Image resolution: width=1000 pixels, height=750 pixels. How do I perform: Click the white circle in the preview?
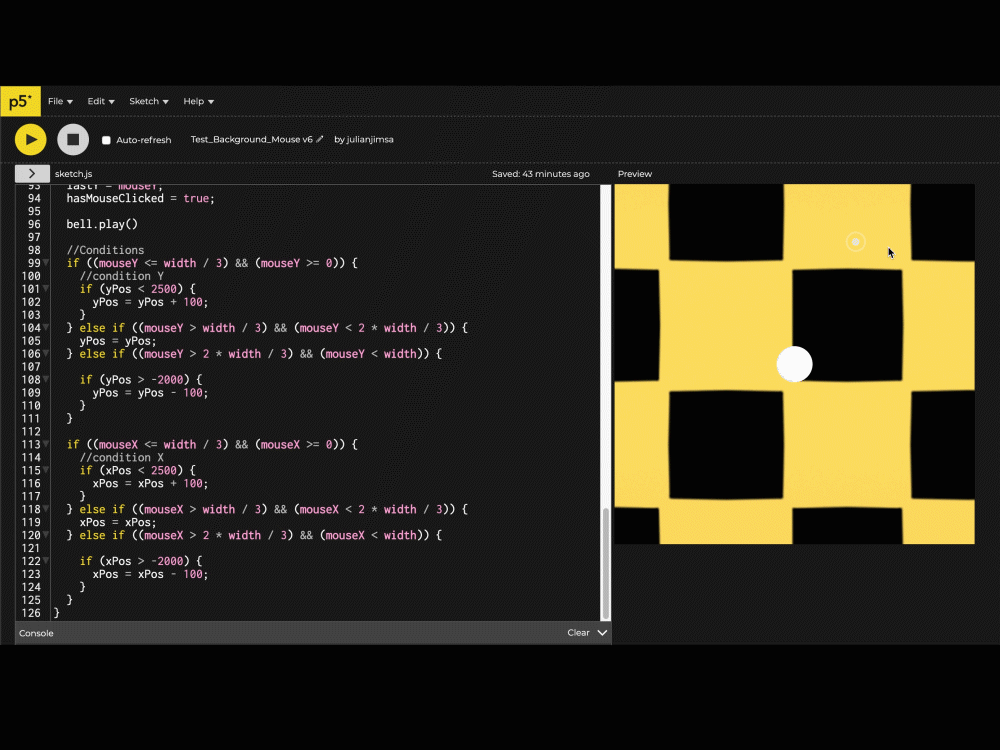[795, 365]
